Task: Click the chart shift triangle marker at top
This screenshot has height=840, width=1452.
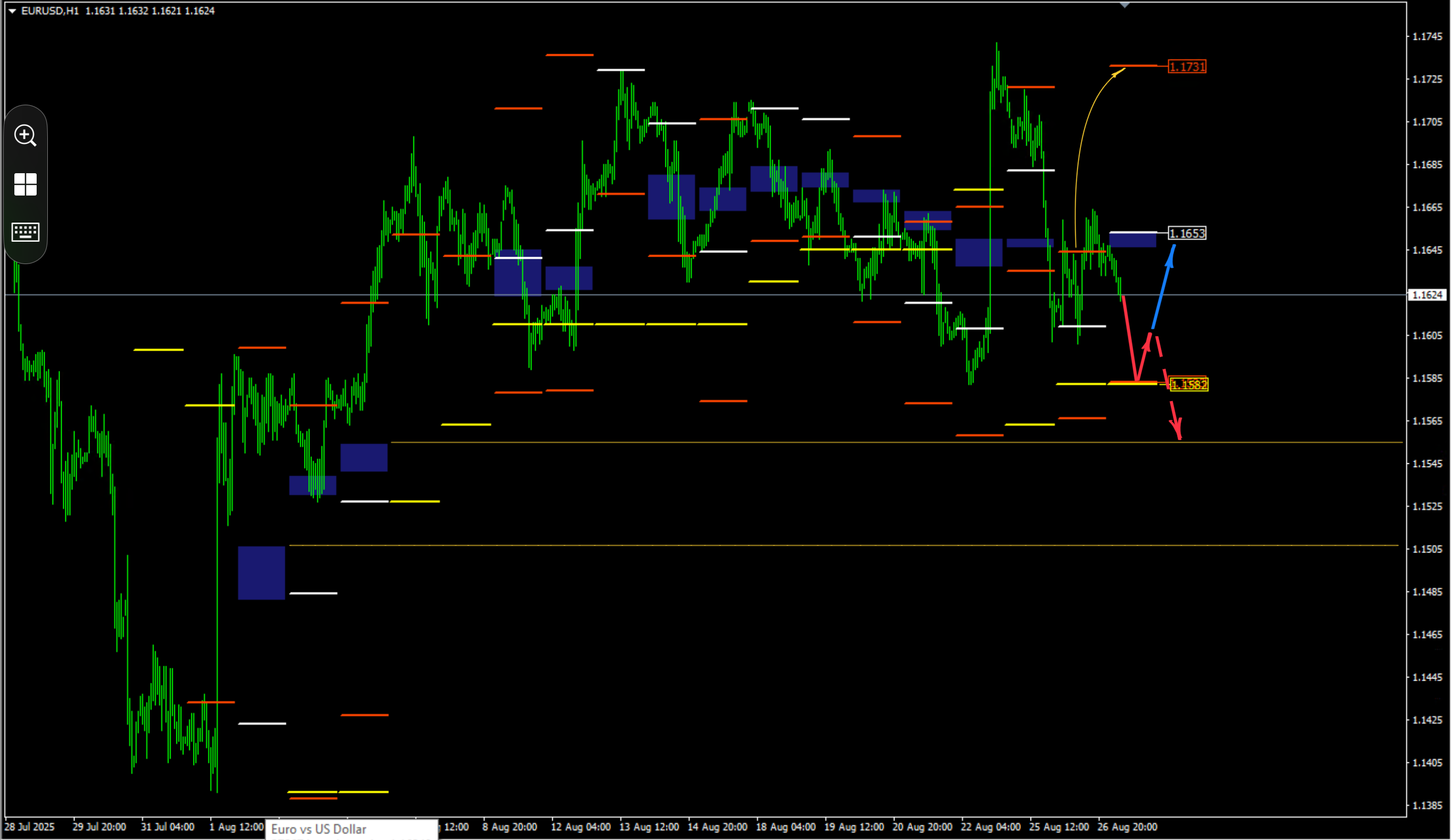Action: tap(1125, 5)
